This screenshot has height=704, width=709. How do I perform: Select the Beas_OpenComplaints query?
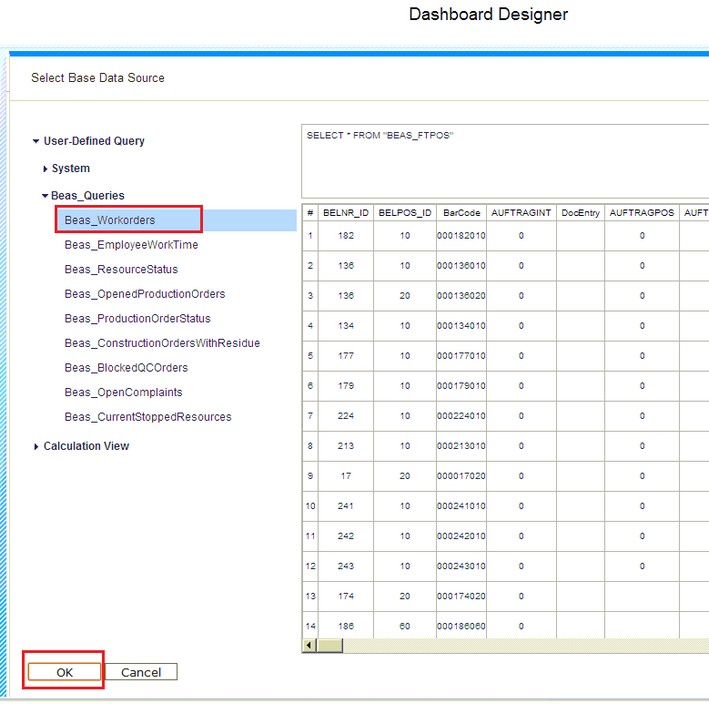pyautogui.click(x=123, y=393)
